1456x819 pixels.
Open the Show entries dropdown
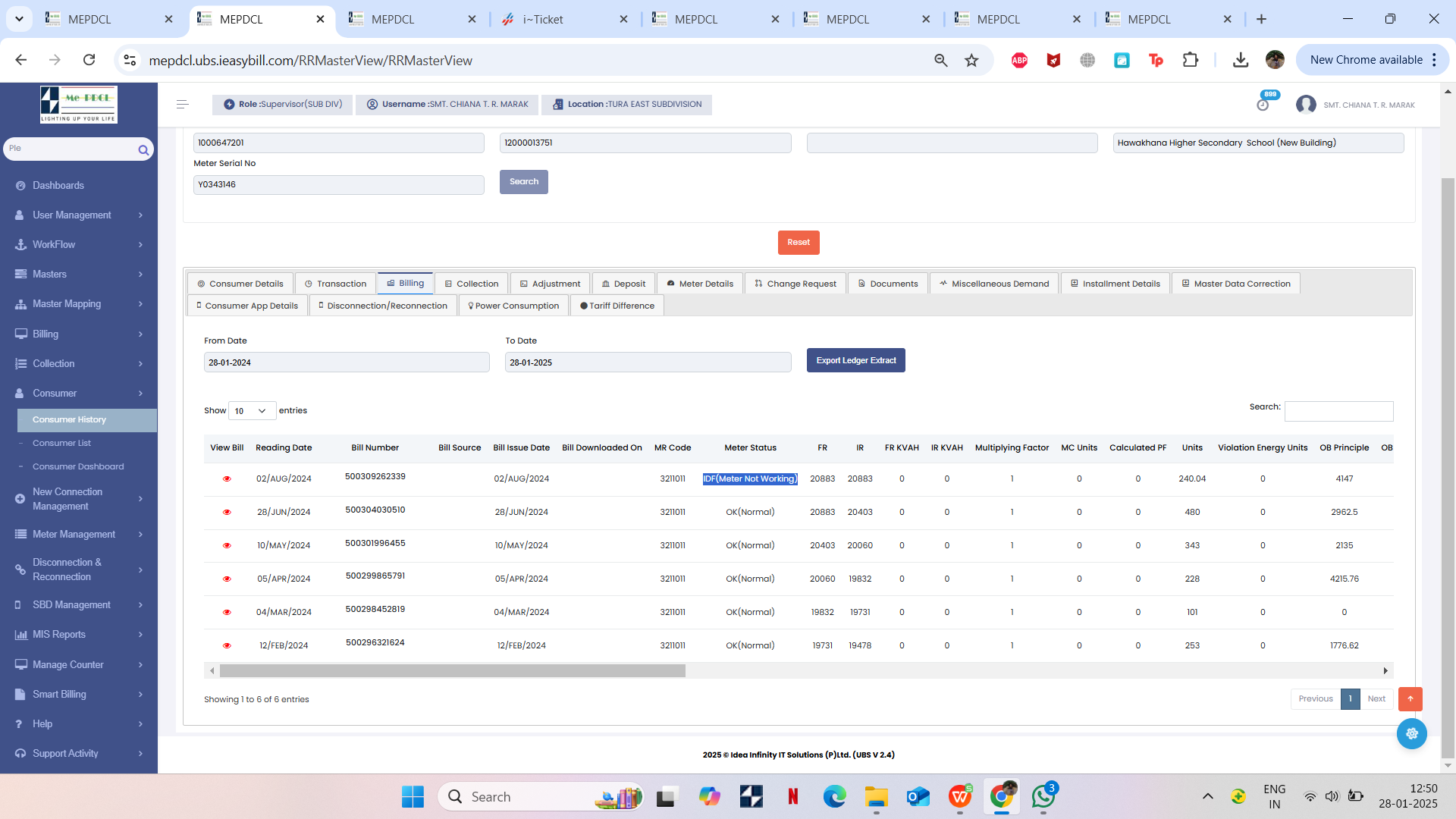pos(252,411)
